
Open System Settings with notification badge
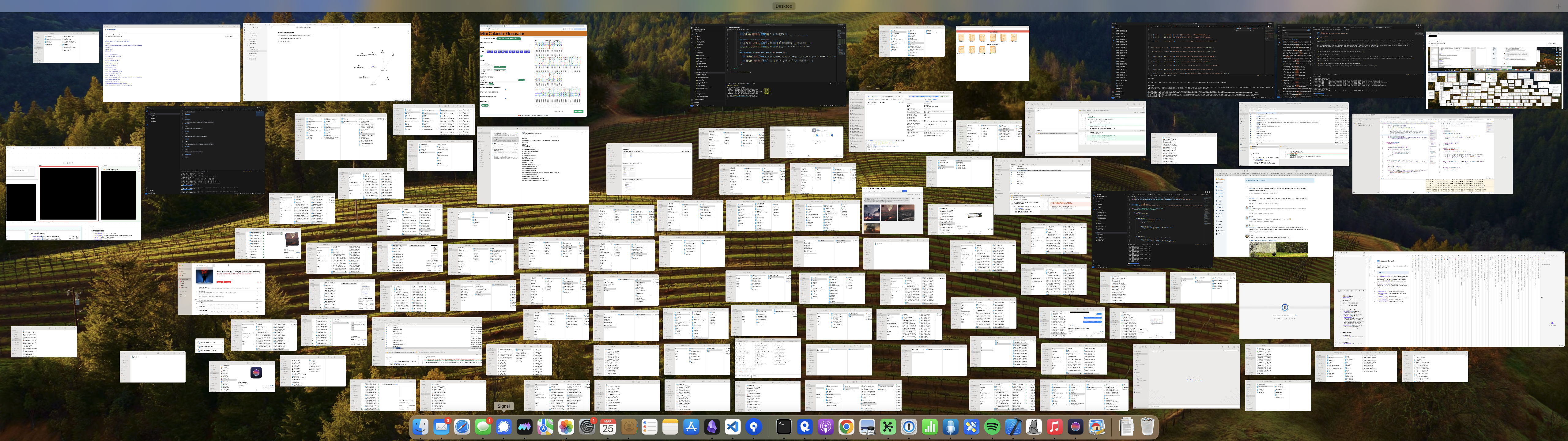[587, 427]
